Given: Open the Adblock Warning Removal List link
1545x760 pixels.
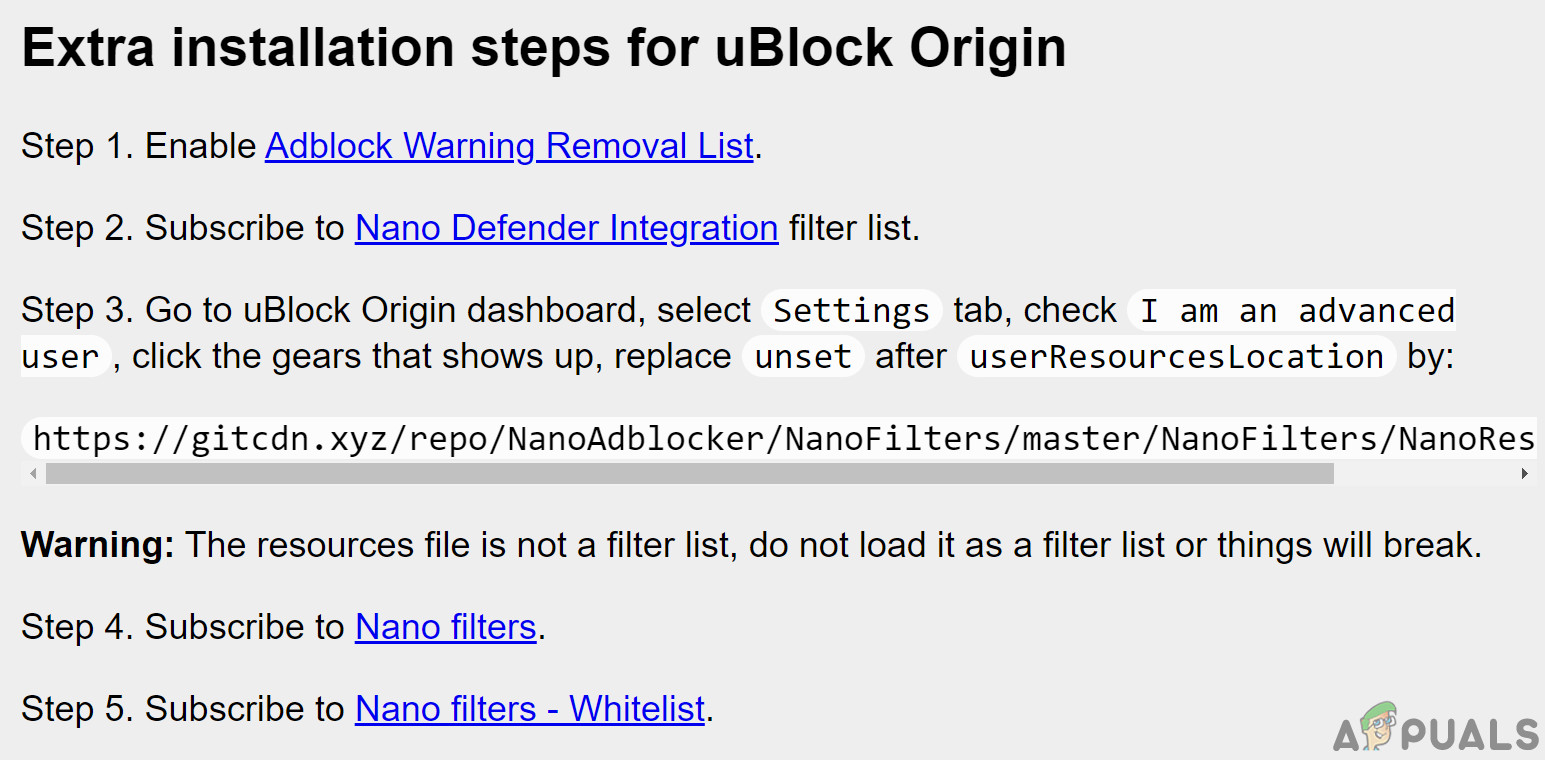Looking at the screenshot, I should [508, 146].
